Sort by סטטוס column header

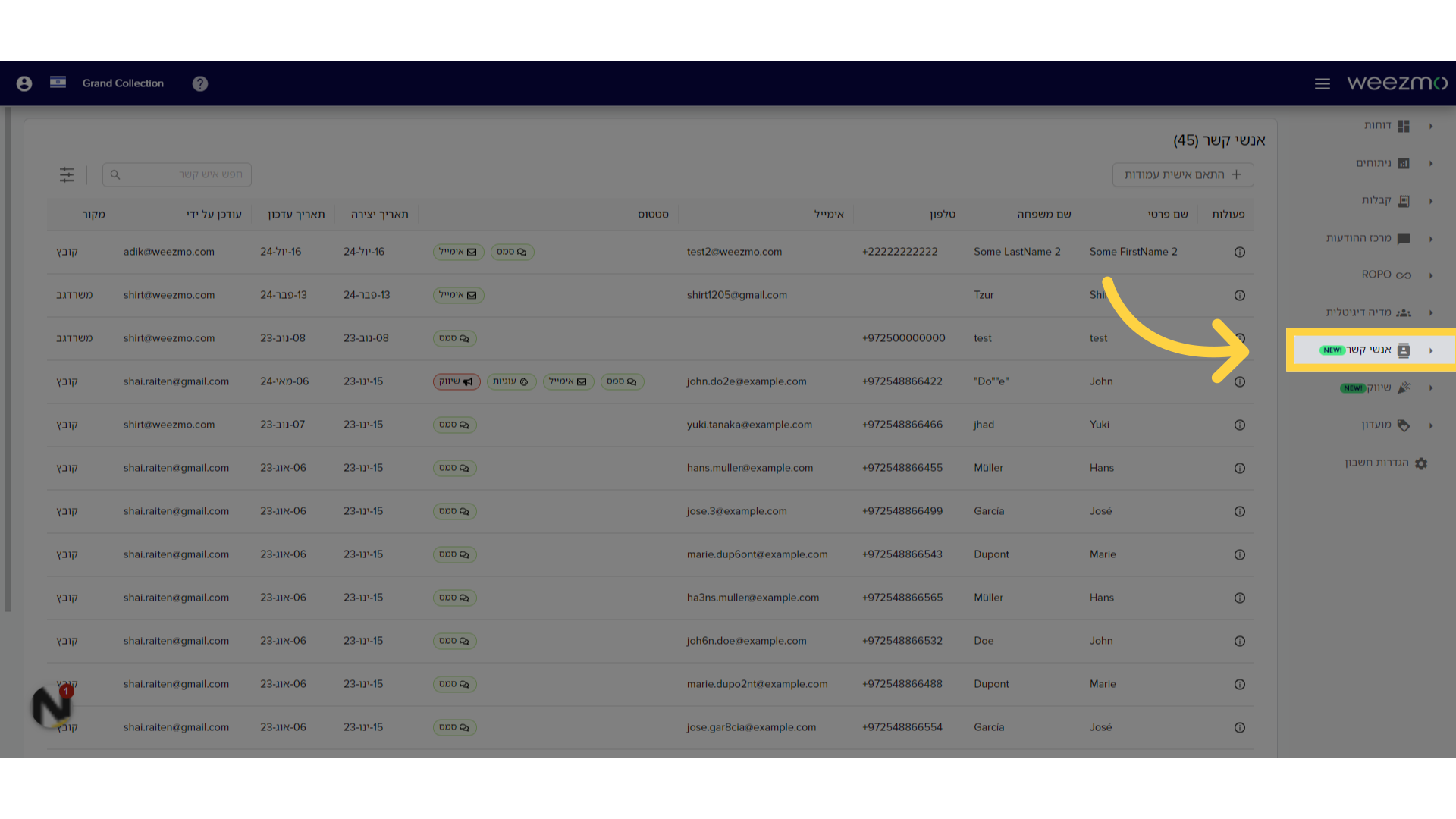point(653,215)
